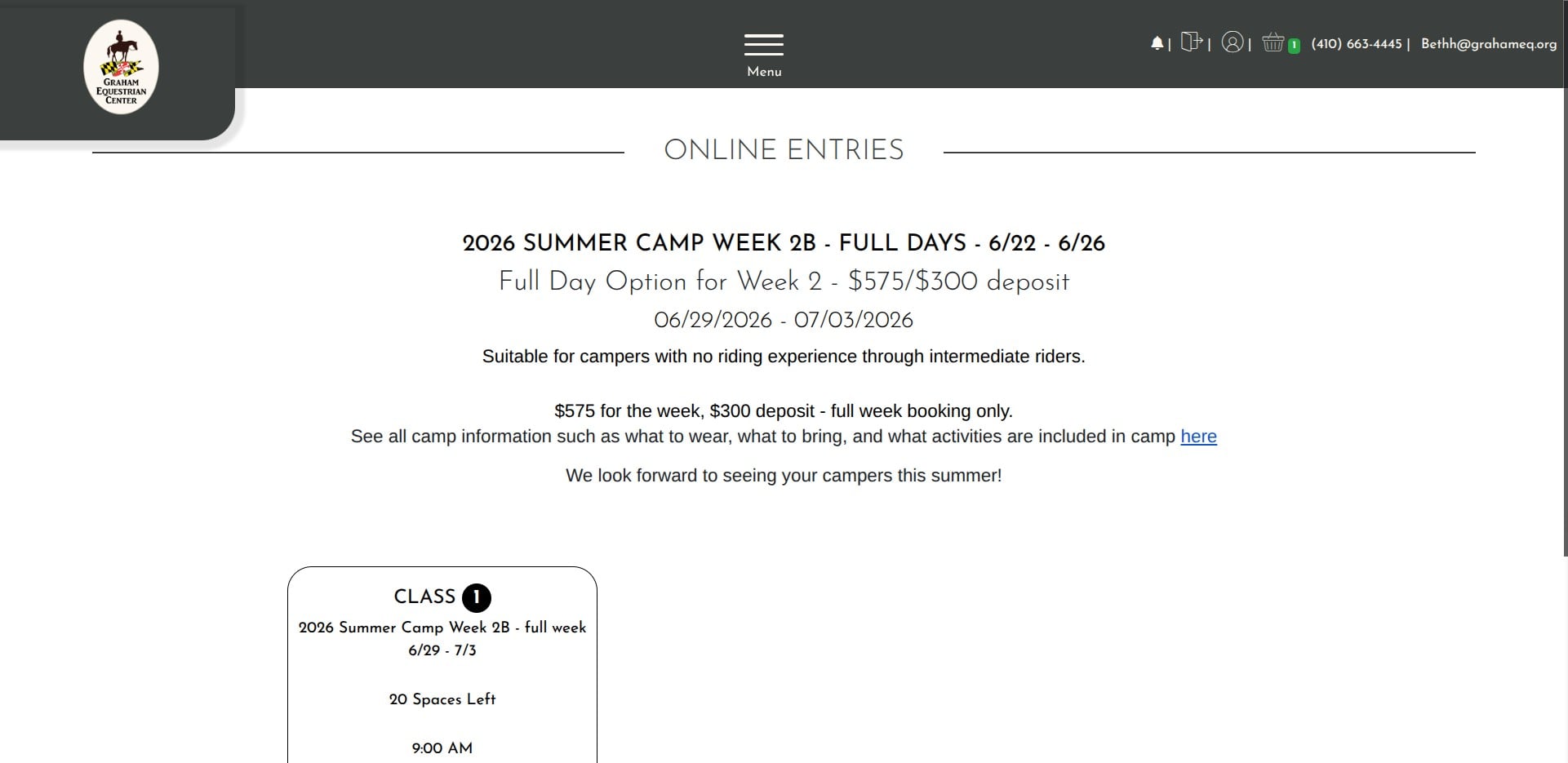The image size is (1568, 763).
Task: Click the 06/29/2026 - 07/03/2026 date range
Action: [784, 320]
